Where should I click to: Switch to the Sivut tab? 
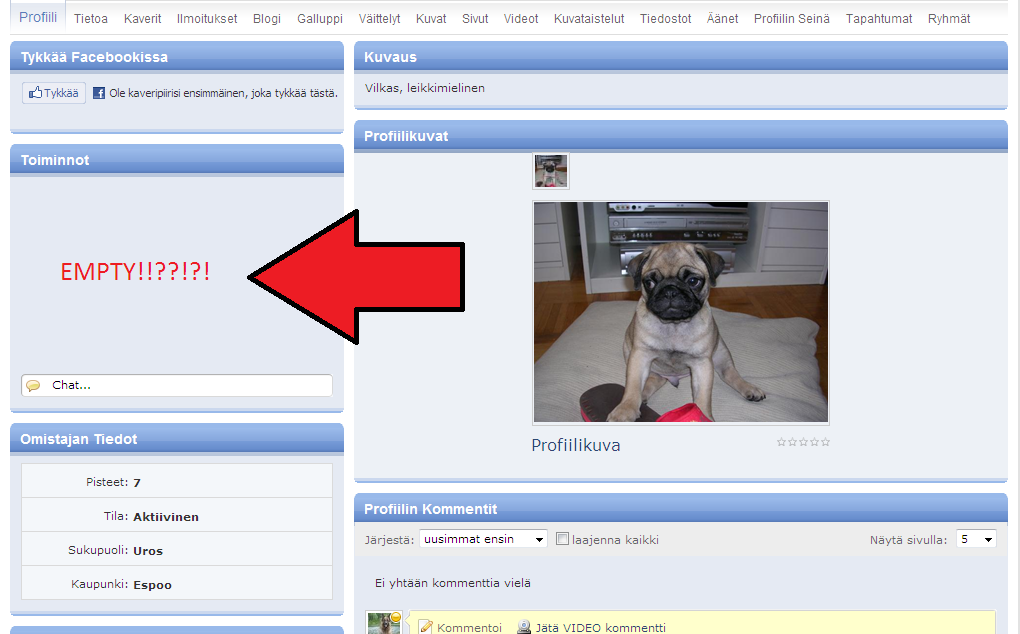click(x=475, y=19)
